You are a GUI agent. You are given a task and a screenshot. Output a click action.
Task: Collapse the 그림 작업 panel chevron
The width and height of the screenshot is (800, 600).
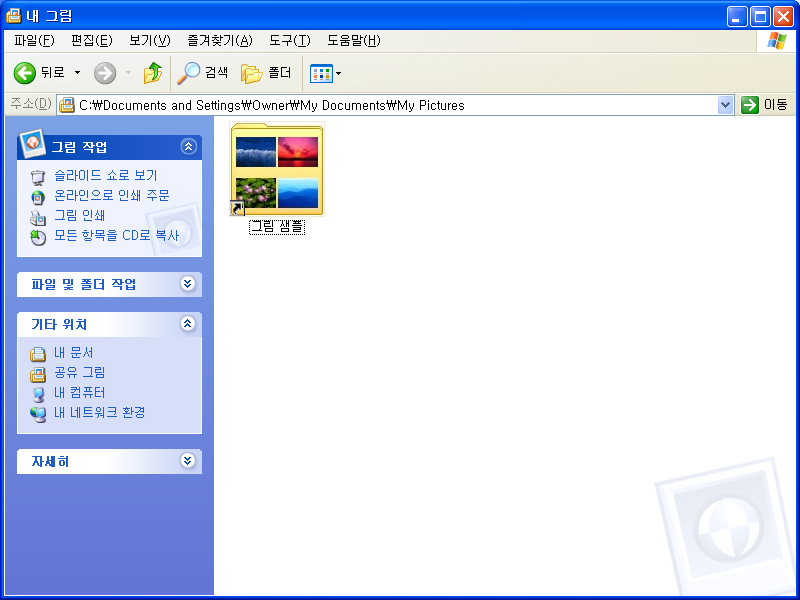188,146
